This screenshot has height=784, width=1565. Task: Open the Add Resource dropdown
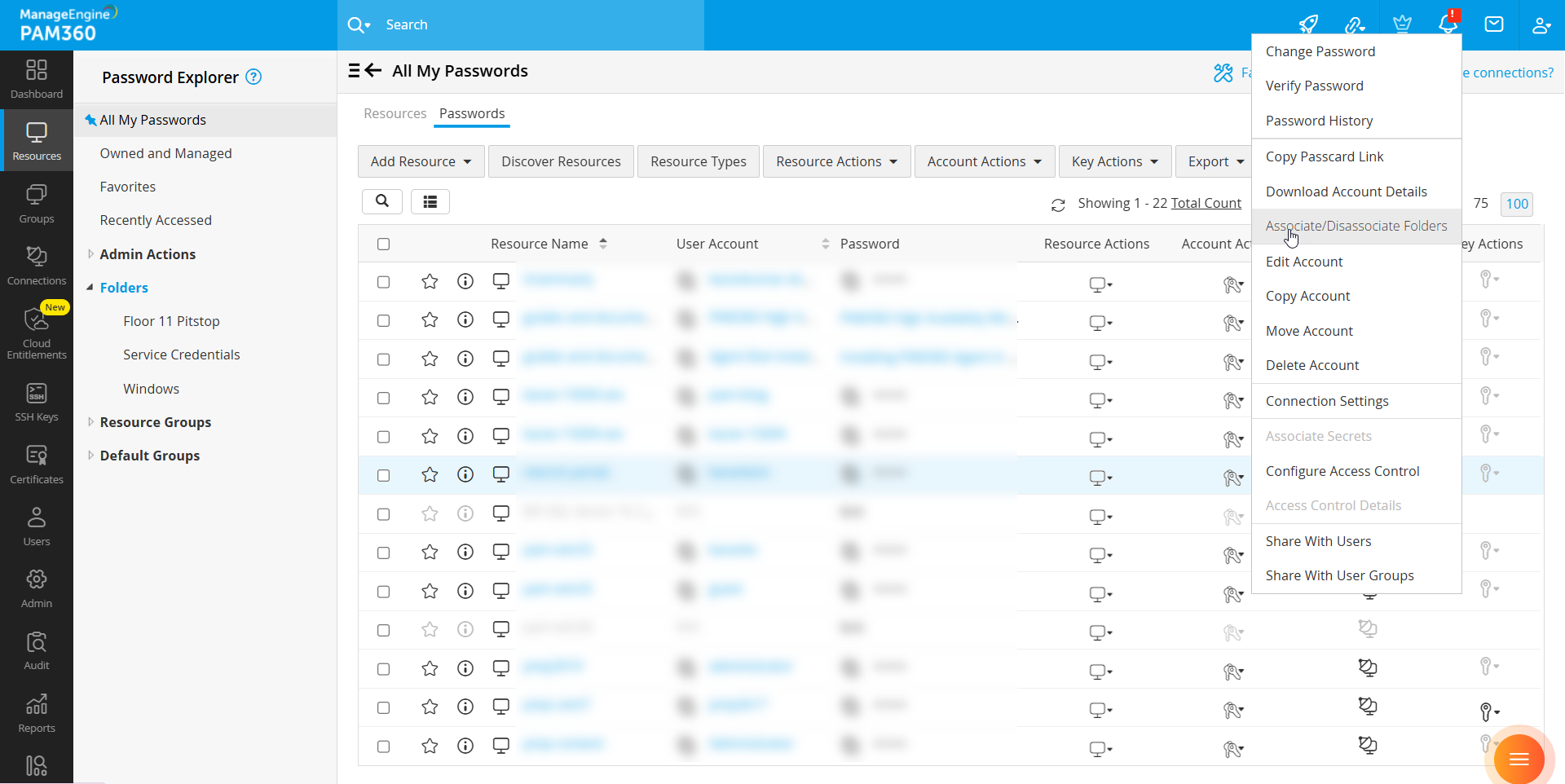tap(421, 161)
